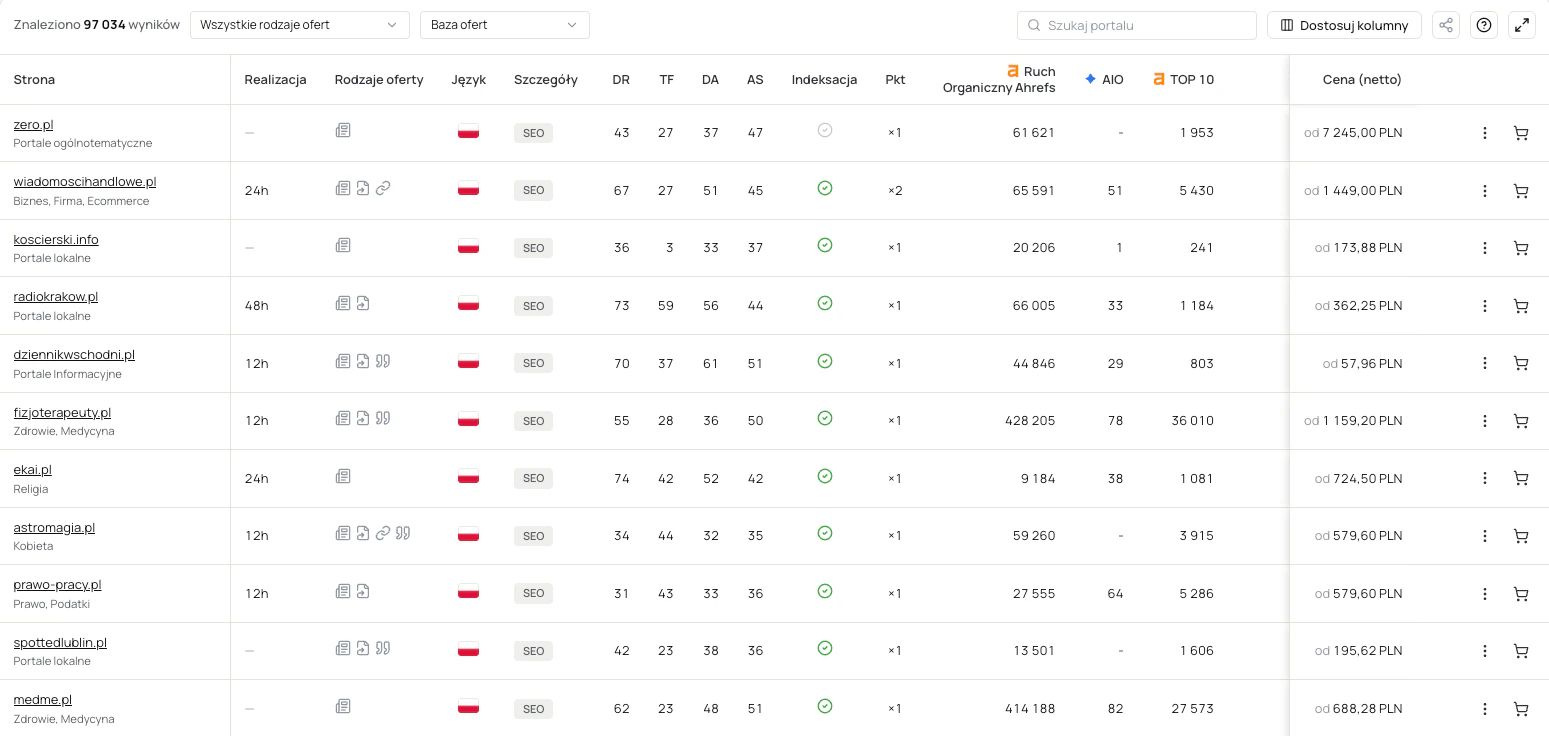Click the price 'od 57,96 PLN'

tap(1363, 364)
